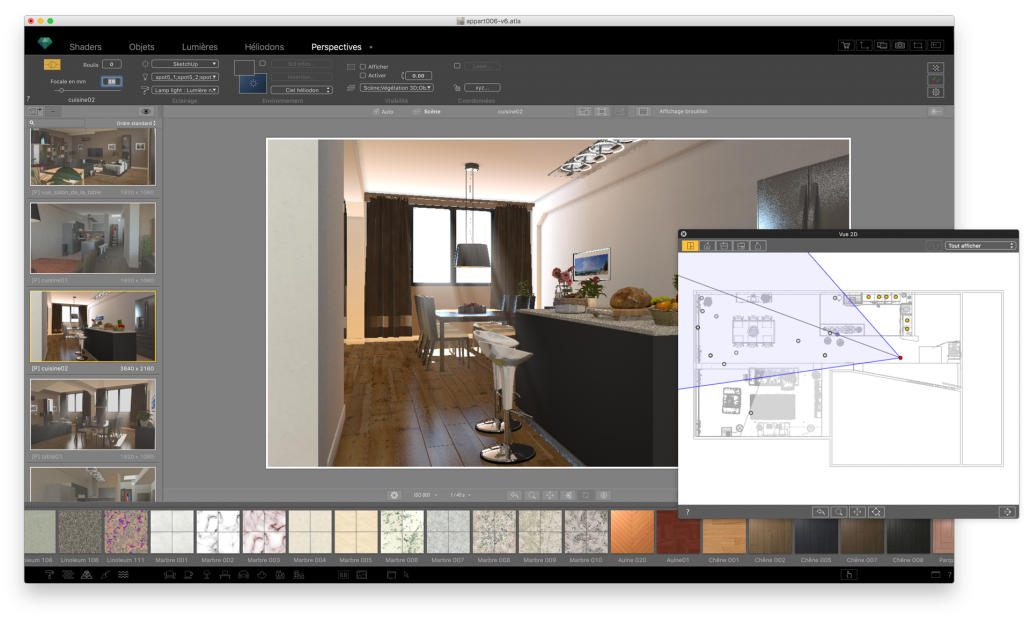The image size is (1030, 622).
Task: Click the Héliodons tab
Action: 264,47
